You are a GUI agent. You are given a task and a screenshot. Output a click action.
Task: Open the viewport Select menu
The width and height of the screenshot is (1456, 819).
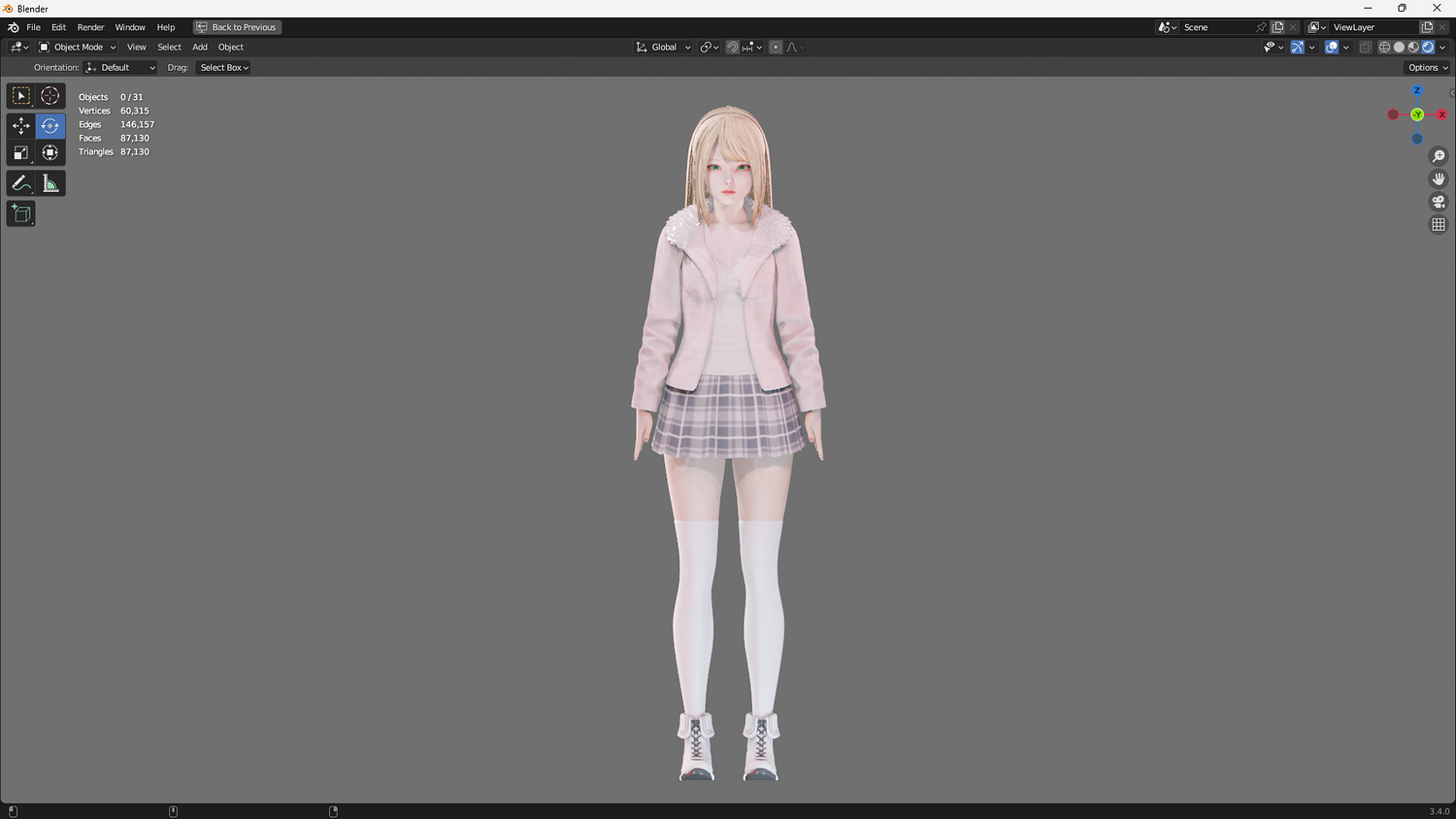point(169,47)
